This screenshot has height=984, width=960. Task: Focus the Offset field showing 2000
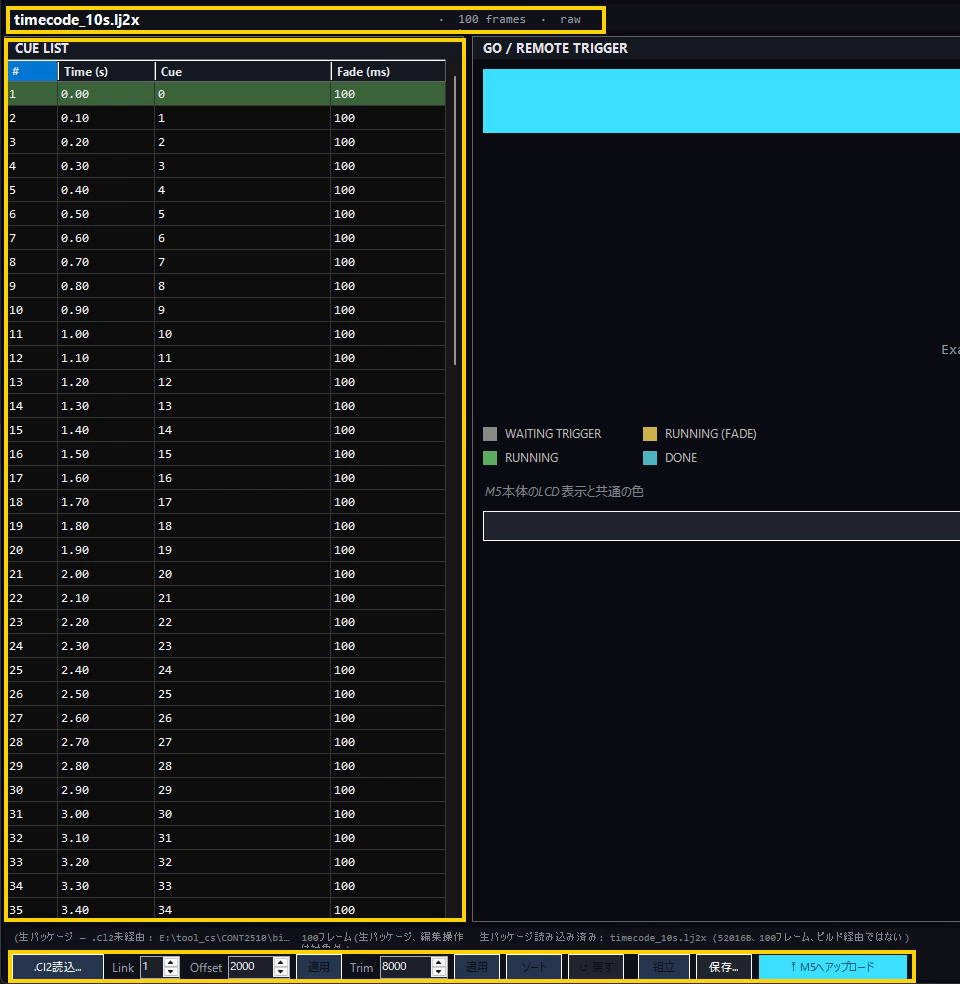click(x=251, y=967)
